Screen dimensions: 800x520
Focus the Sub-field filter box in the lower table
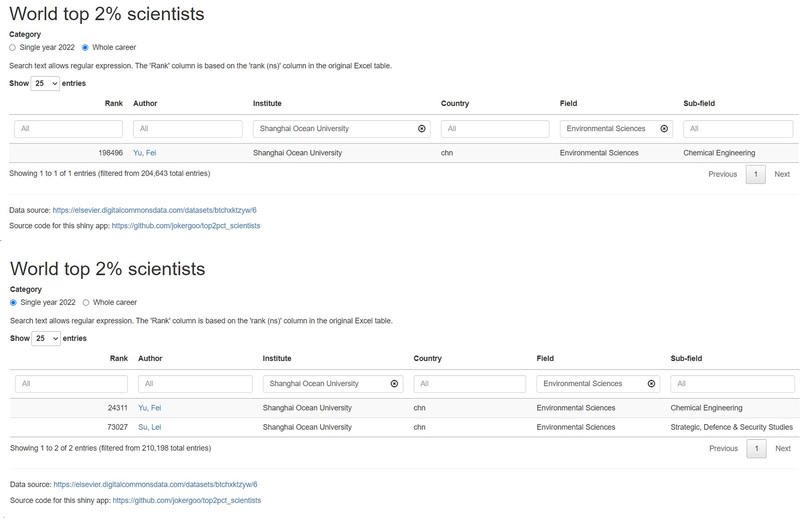pos(732,384)
